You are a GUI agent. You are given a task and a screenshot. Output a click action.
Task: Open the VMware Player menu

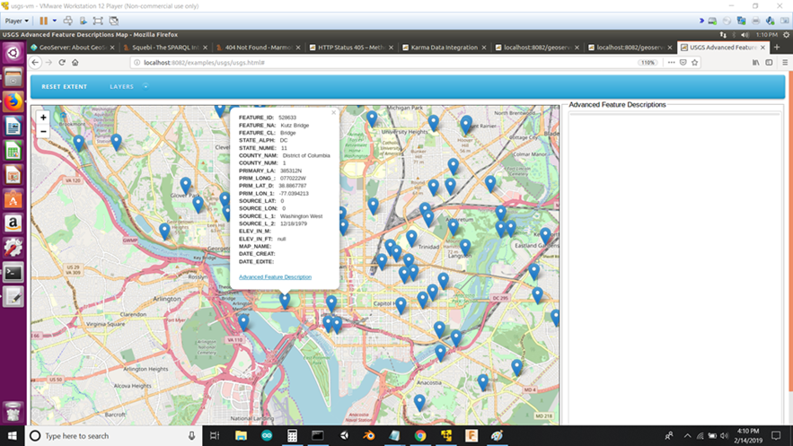[17, 21]
